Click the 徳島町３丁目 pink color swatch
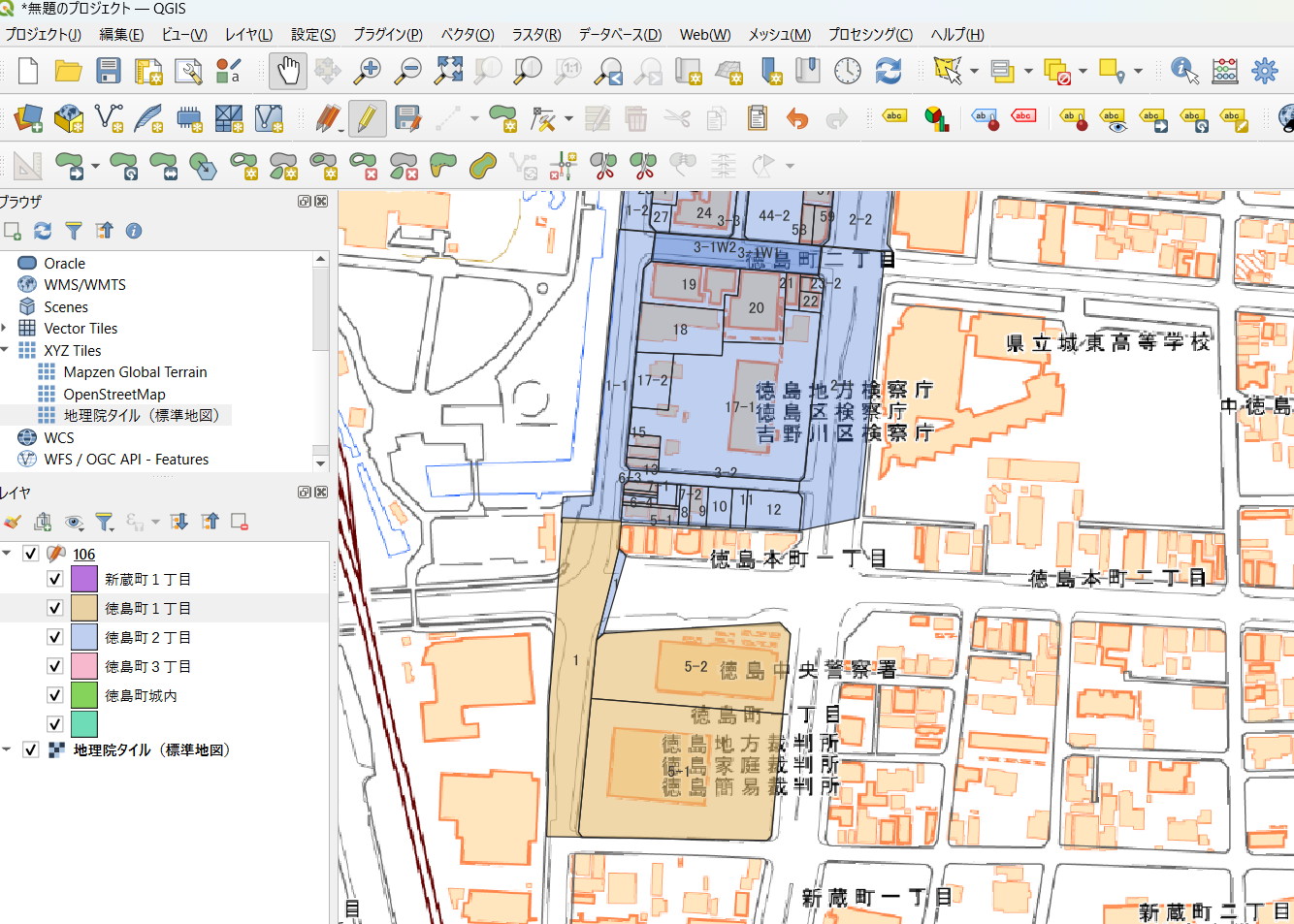Viewport: 1294px width, 924px height. click(84, 666)
